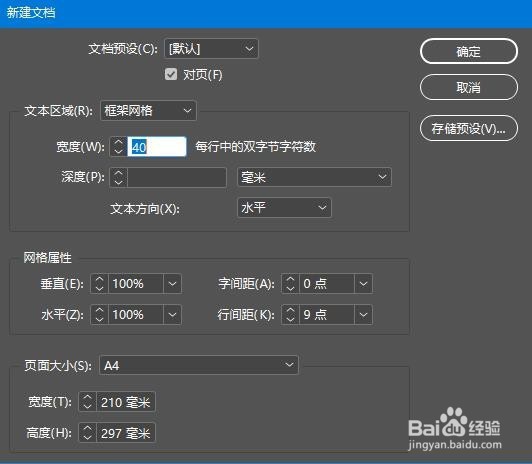Click the 每行中的双字节字符数 label
532x464 pixels.
pos(255,147)
